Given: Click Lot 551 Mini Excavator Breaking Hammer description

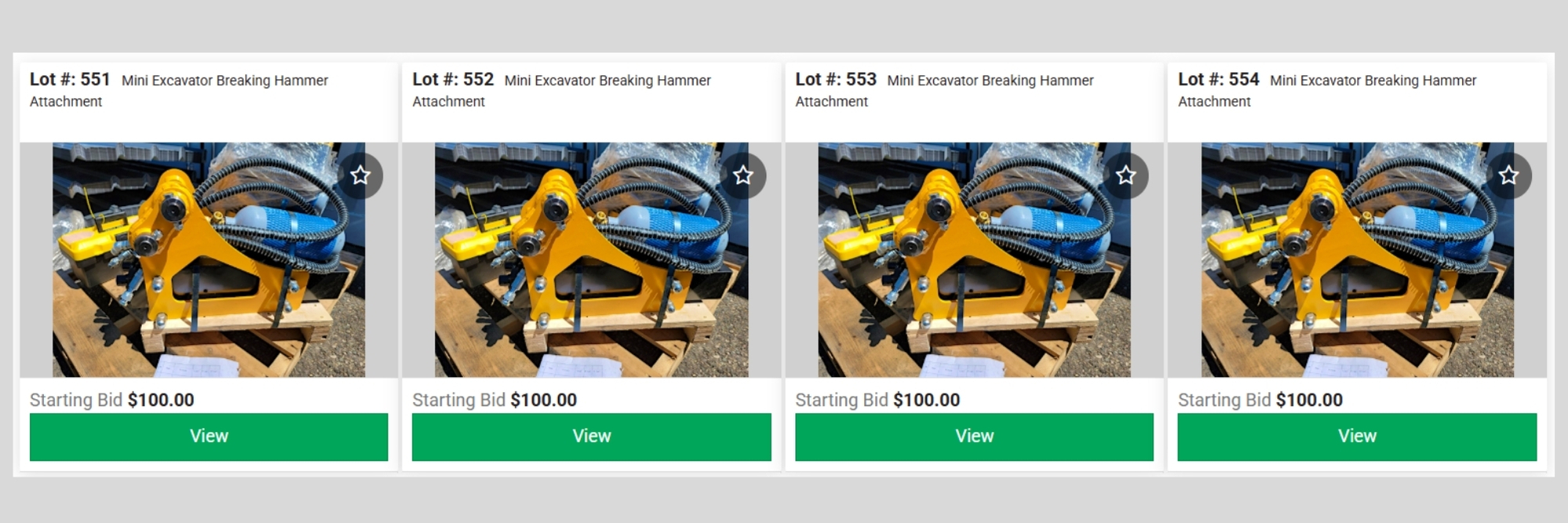Looking at the screenshot, I should click(x=179, y=91).
